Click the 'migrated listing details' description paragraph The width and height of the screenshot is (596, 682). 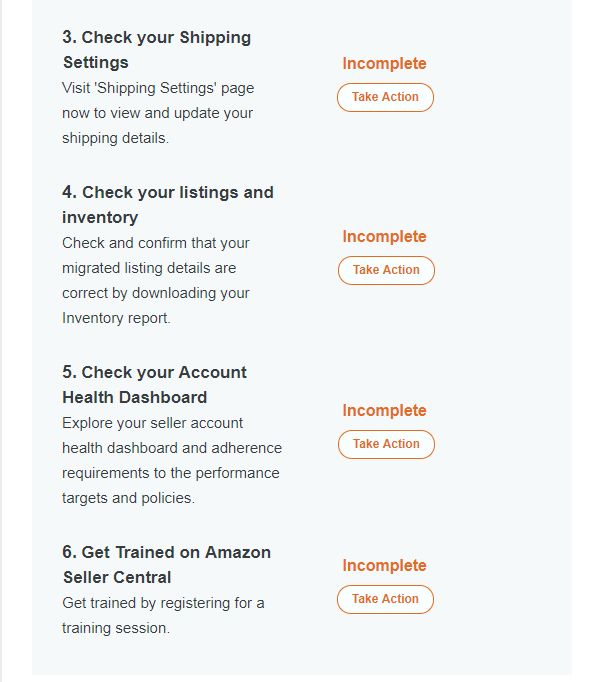point(156,281)
